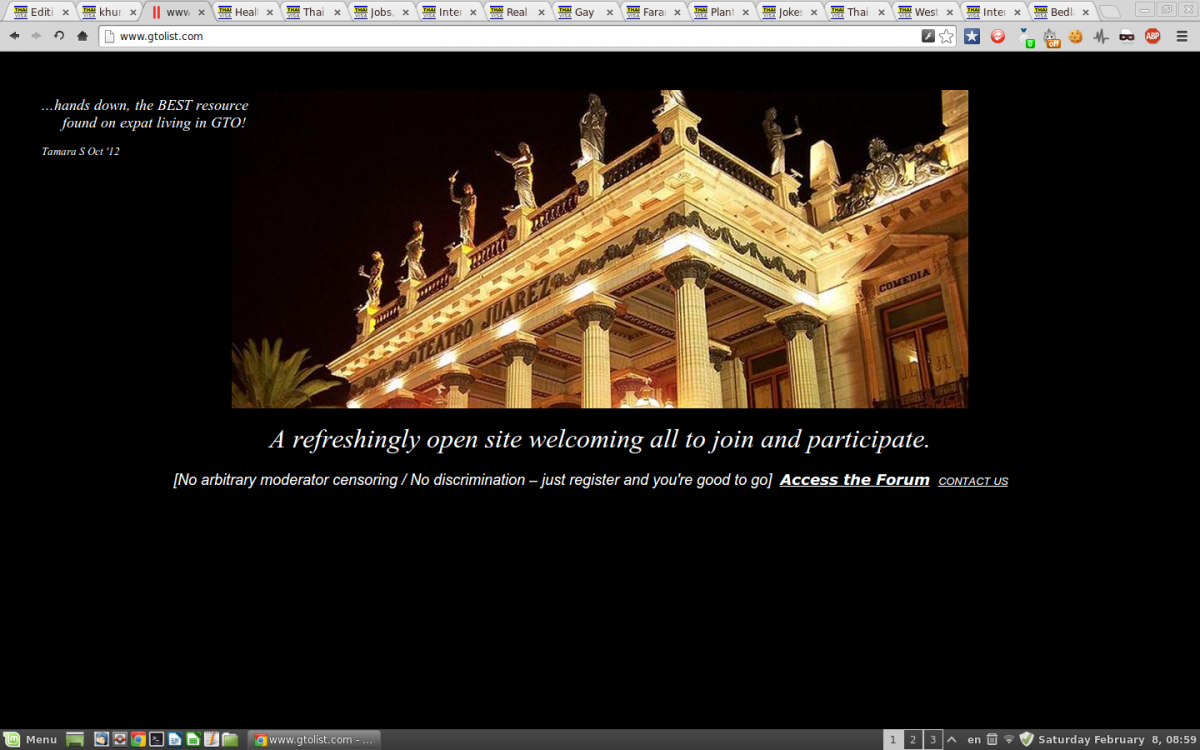Screen dimensions: 1200x750
Task: Open the blue document writer launcher
Action: (x=175, y=740)
